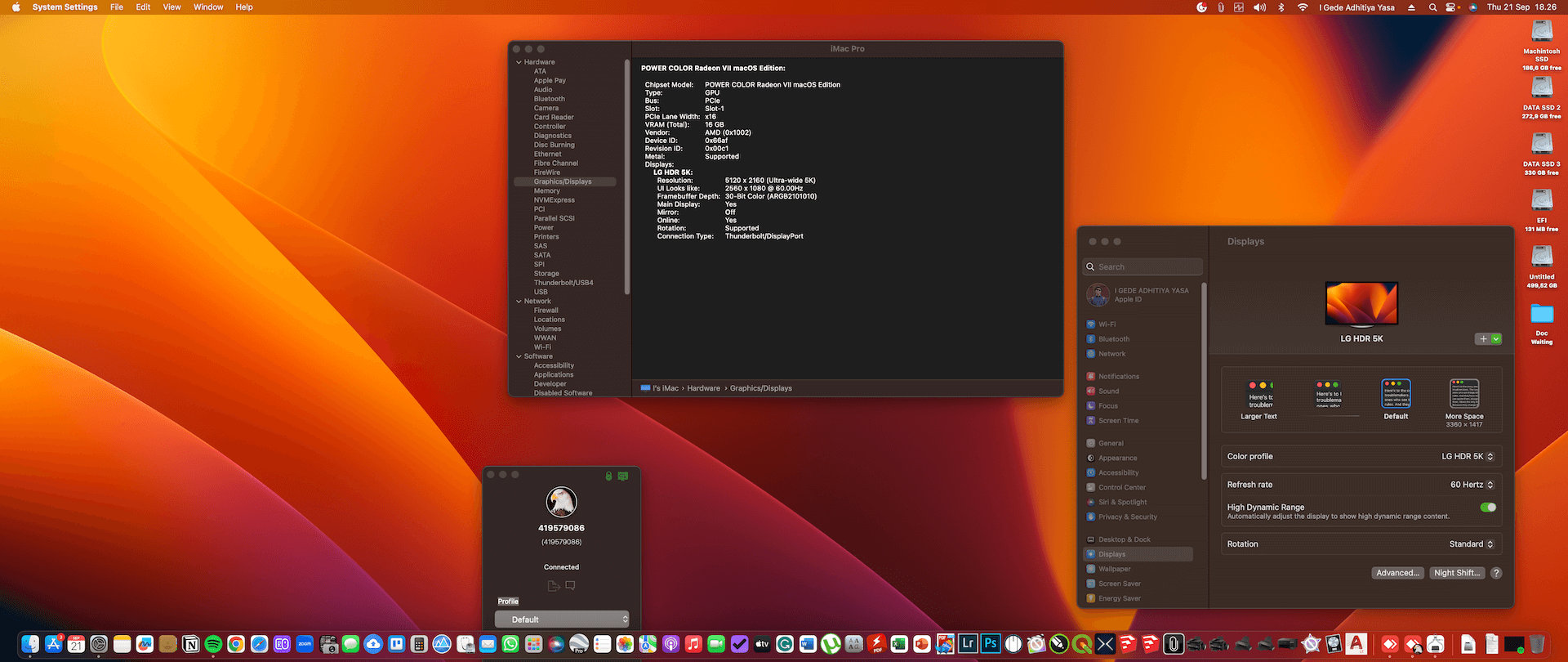Screen dimensions: 1568x662
Task: Select Storage in System Information sidebar
Action: click(x=546, y=274)
